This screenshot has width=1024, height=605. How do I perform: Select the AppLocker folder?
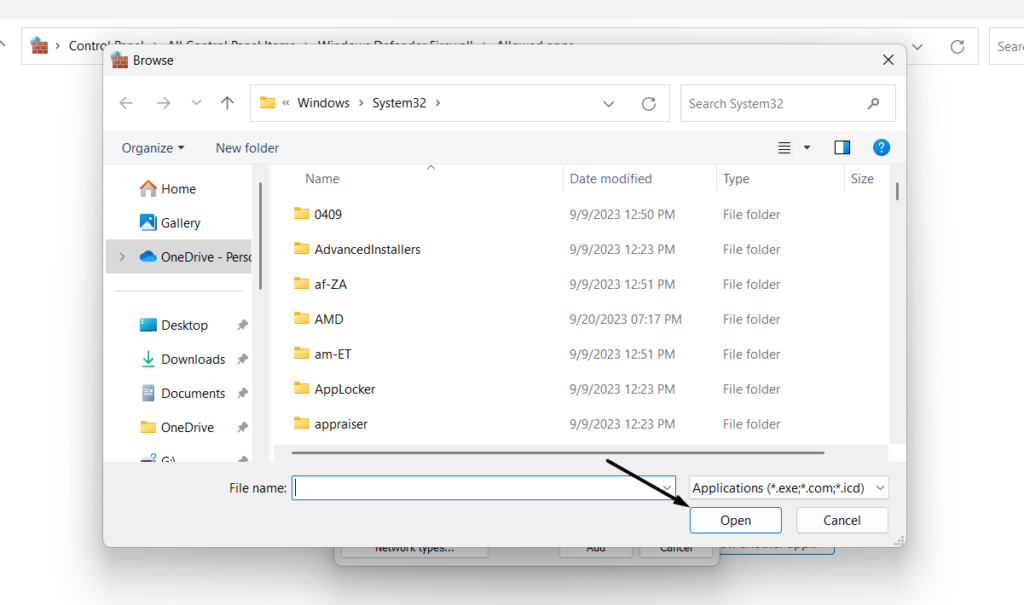(344, 389)
